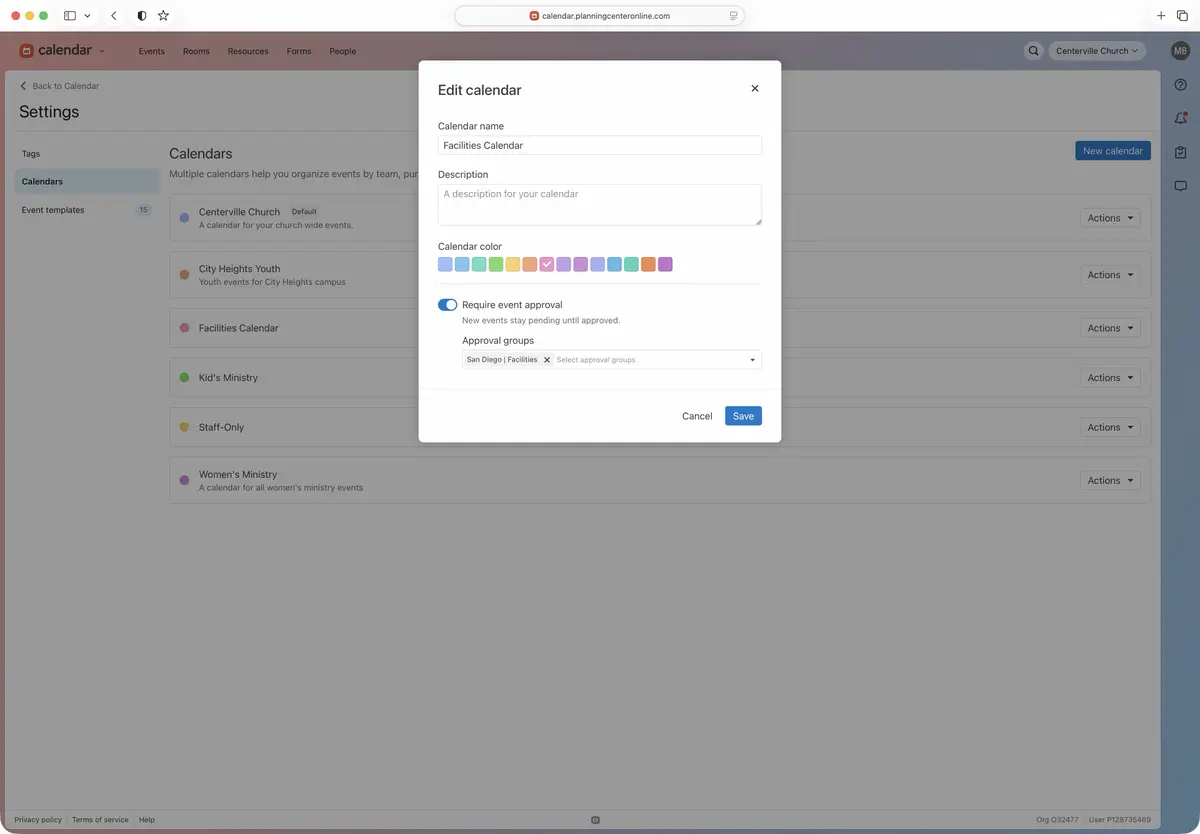1200x834 pixels.
Task: Click Women's Ministry calendar name
Action: (x=238, y=475)
